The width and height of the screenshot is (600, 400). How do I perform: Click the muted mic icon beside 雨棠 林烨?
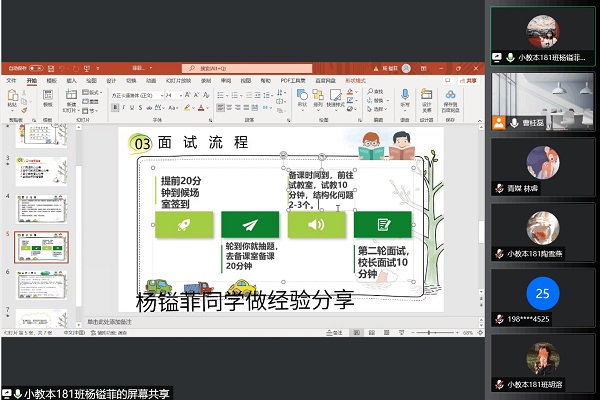499,186
